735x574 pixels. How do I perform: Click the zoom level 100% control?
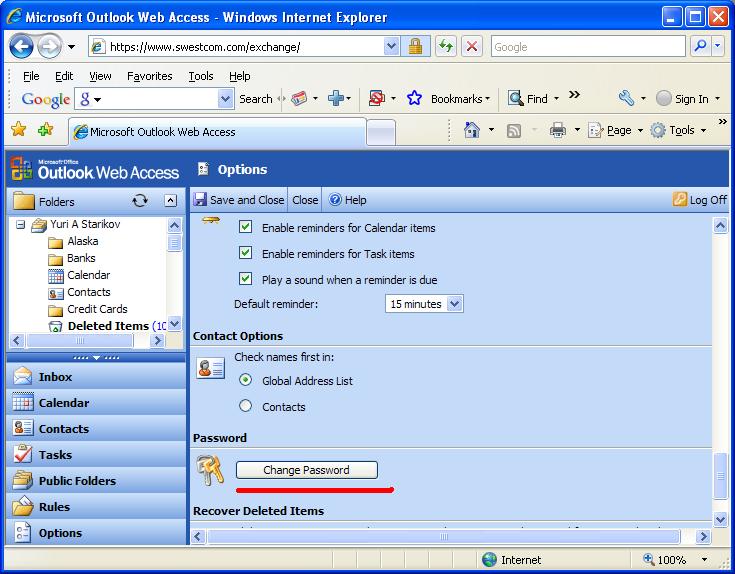675,559
